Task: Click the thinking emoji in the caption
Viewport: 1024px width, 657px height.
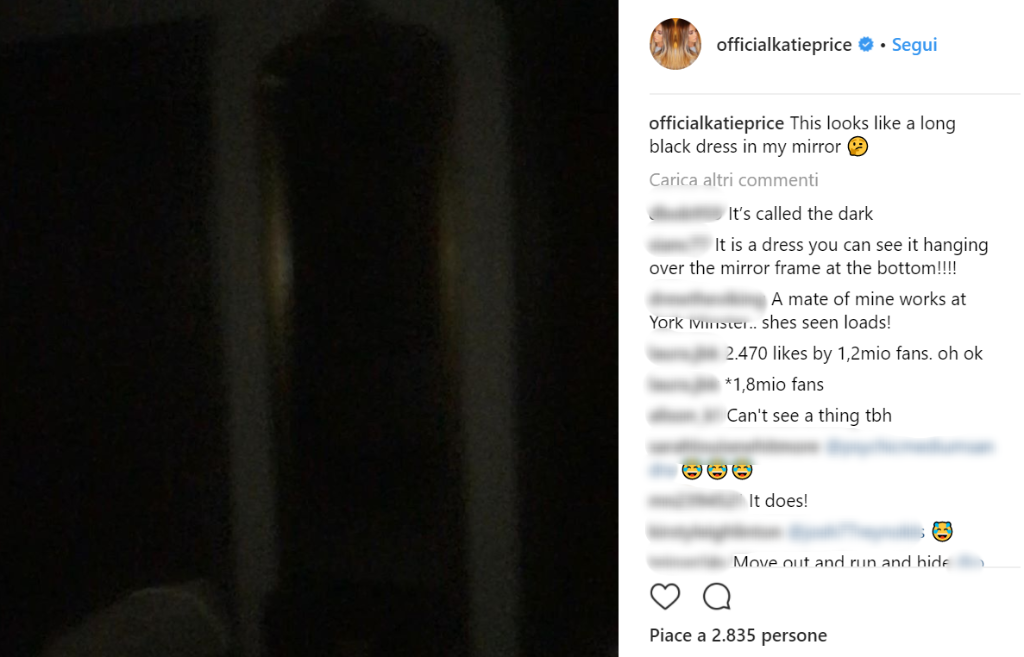Action: click(x=857, y=146)
